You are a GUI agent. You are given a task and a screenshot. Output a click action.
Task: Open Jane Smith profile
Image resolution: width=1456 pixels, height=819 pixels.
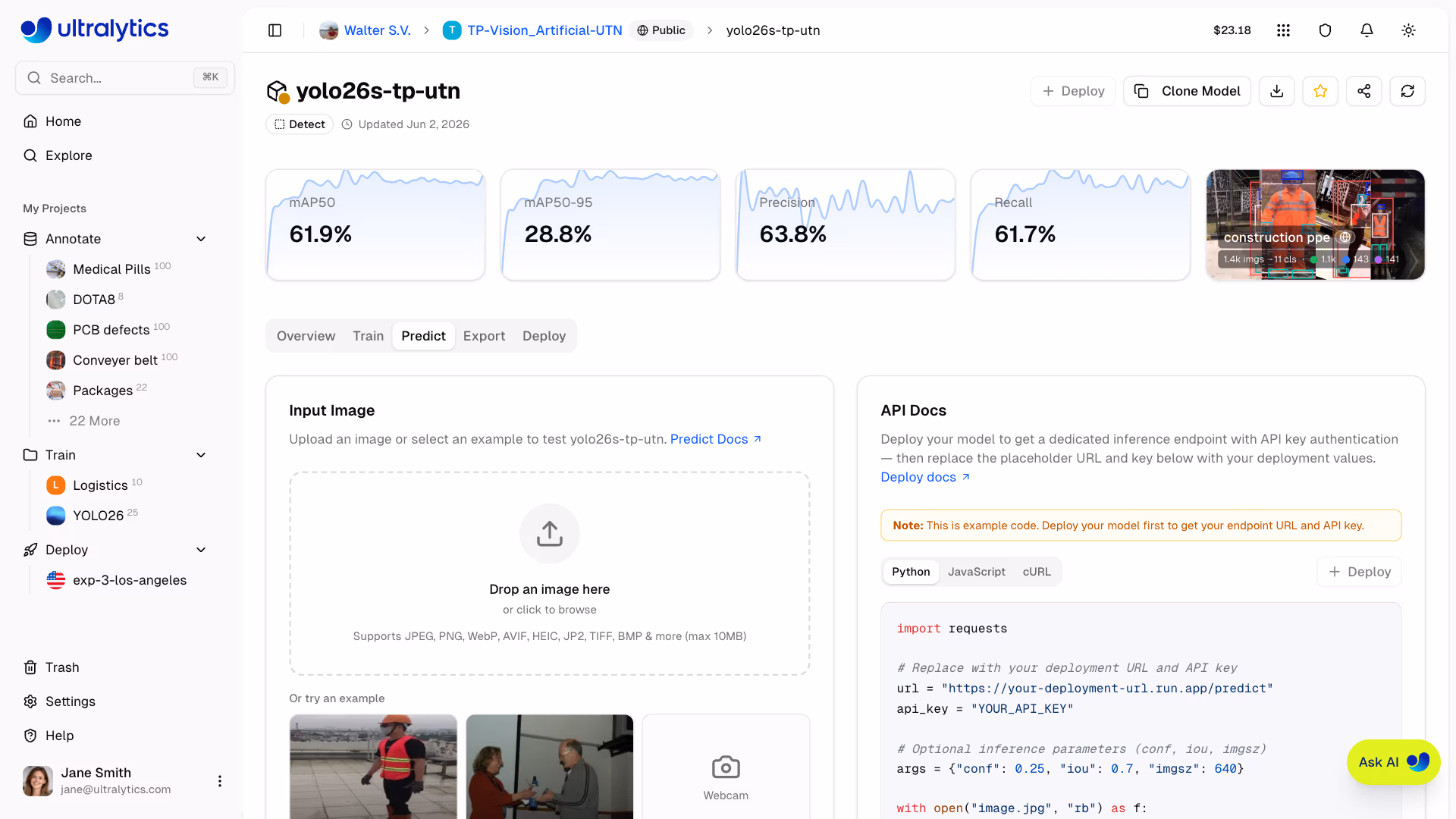pyautogui.click(x=96, y=780)
